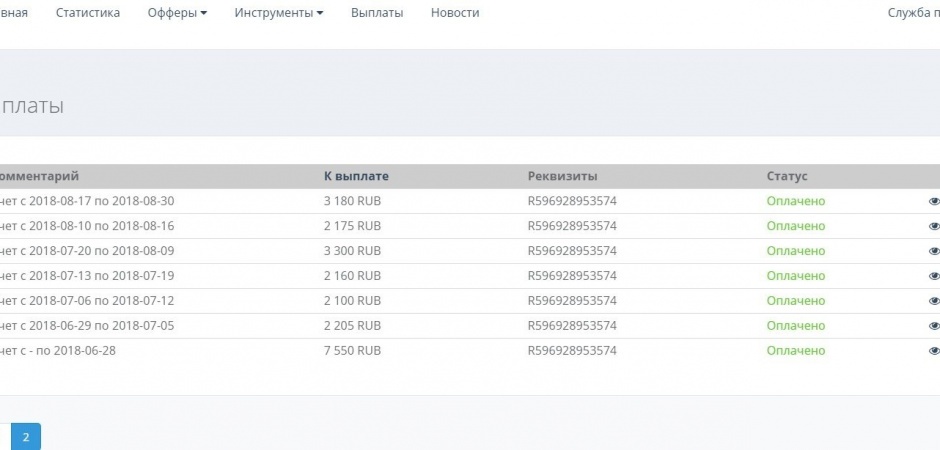Sort by the Реквизиты column header
The height and width of the screenshot is (450, 940).
[562, 176]
